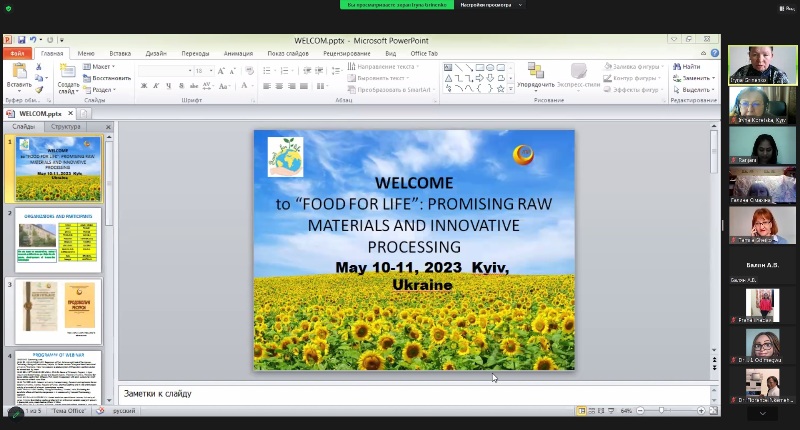Click the zoom out minus button
Screen dimensions: 800x430
coord(640,411)
